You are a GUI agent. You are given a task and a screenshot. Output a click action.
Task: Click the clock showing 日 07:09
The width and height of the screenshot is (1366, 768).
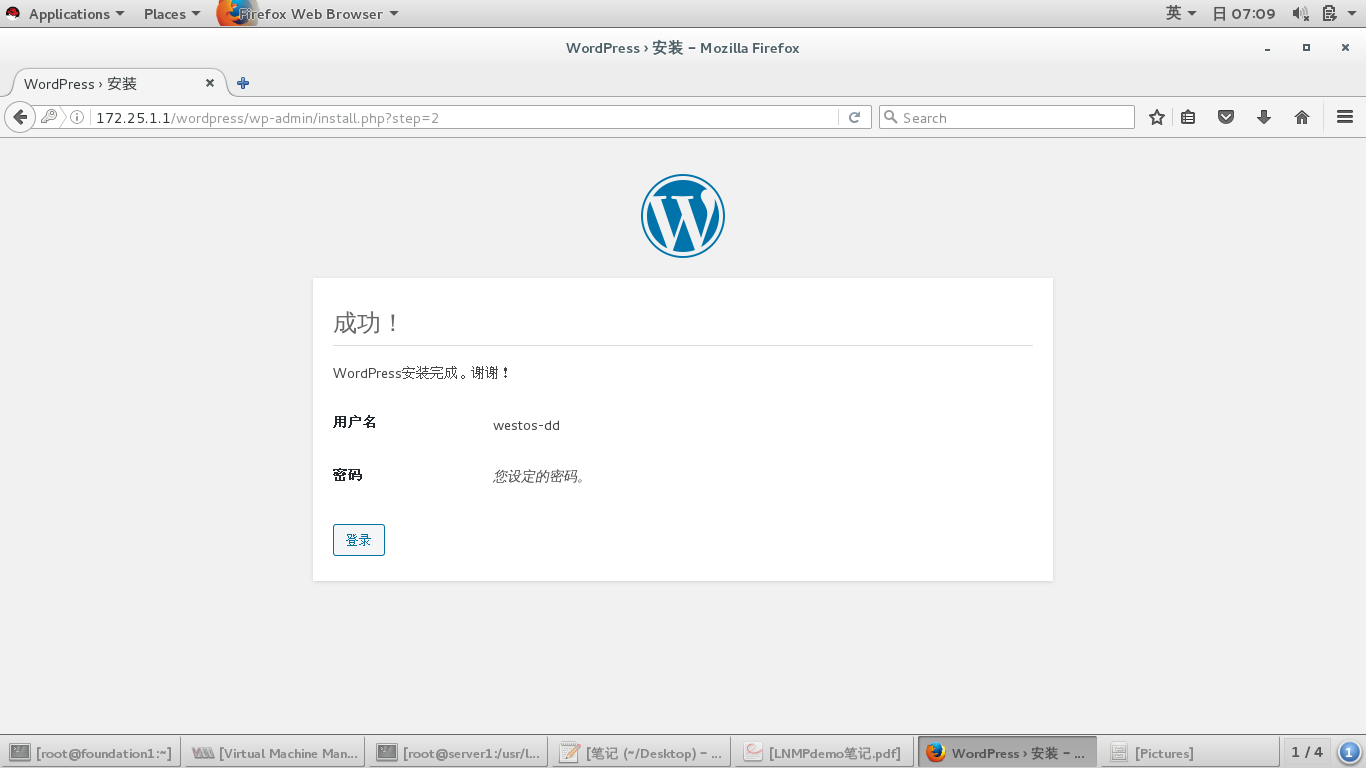[x=1244, y=13]
